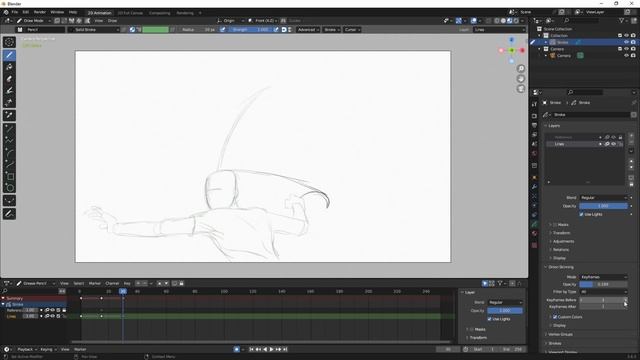Select the Circle tool
Viewport: 640px width, 360px height.
(x=9, y=188)
